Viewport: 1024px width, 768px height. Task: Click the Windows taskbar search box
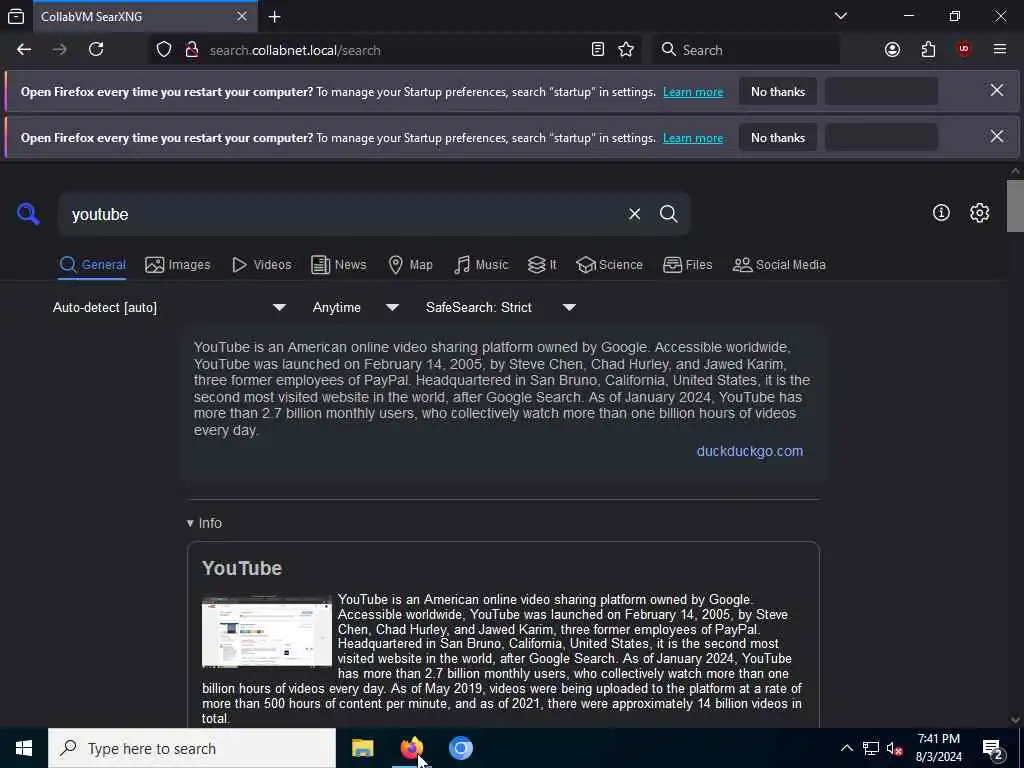click(192, 748)
